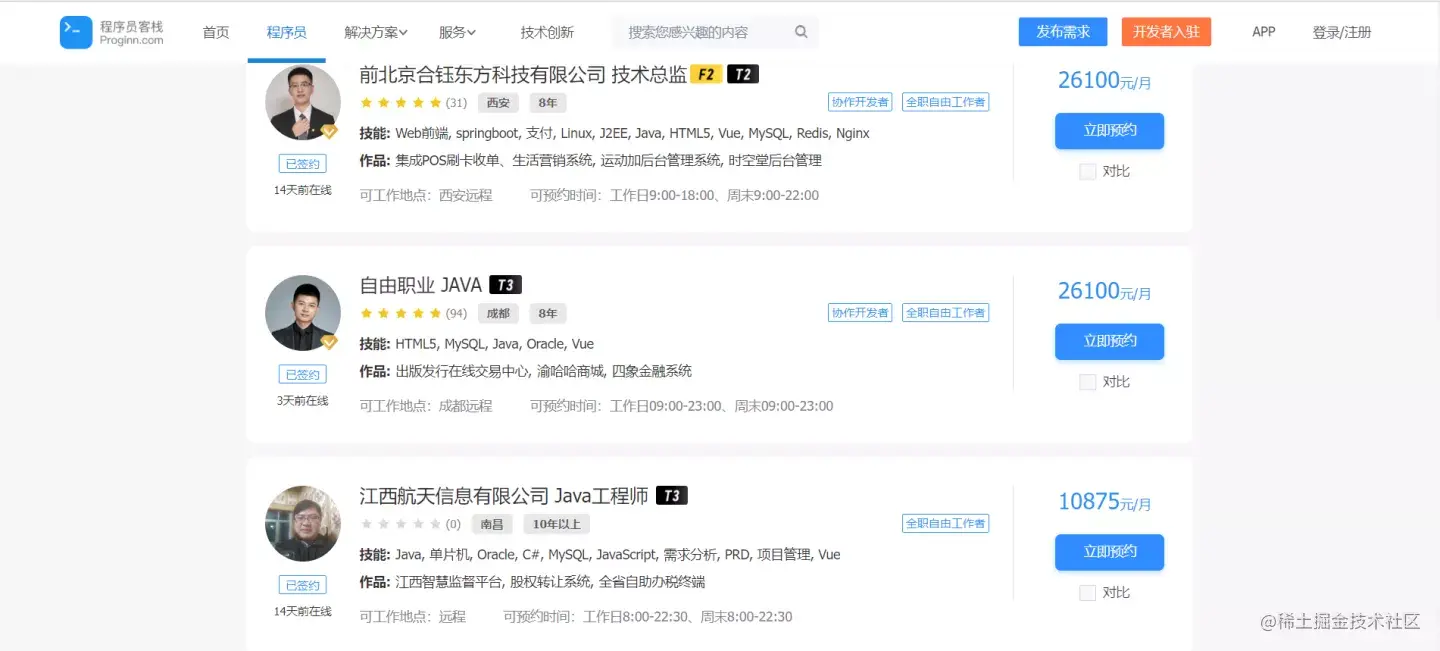The width and height of the screenshot is (1440, 651).
Task: Click 全职自由工作者 tag on 自由职业 JAVA card
Action: click(x=945, y=313)
